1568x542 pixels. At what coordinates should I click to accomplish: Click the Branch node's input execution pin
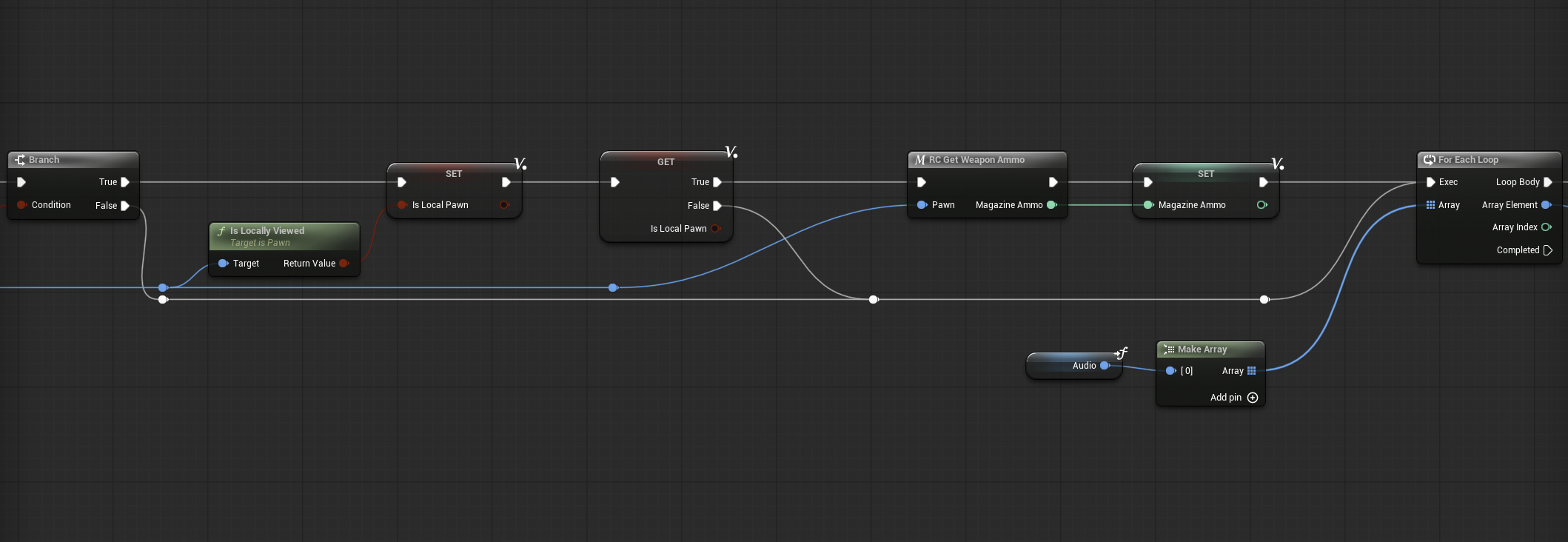point(21,182)
